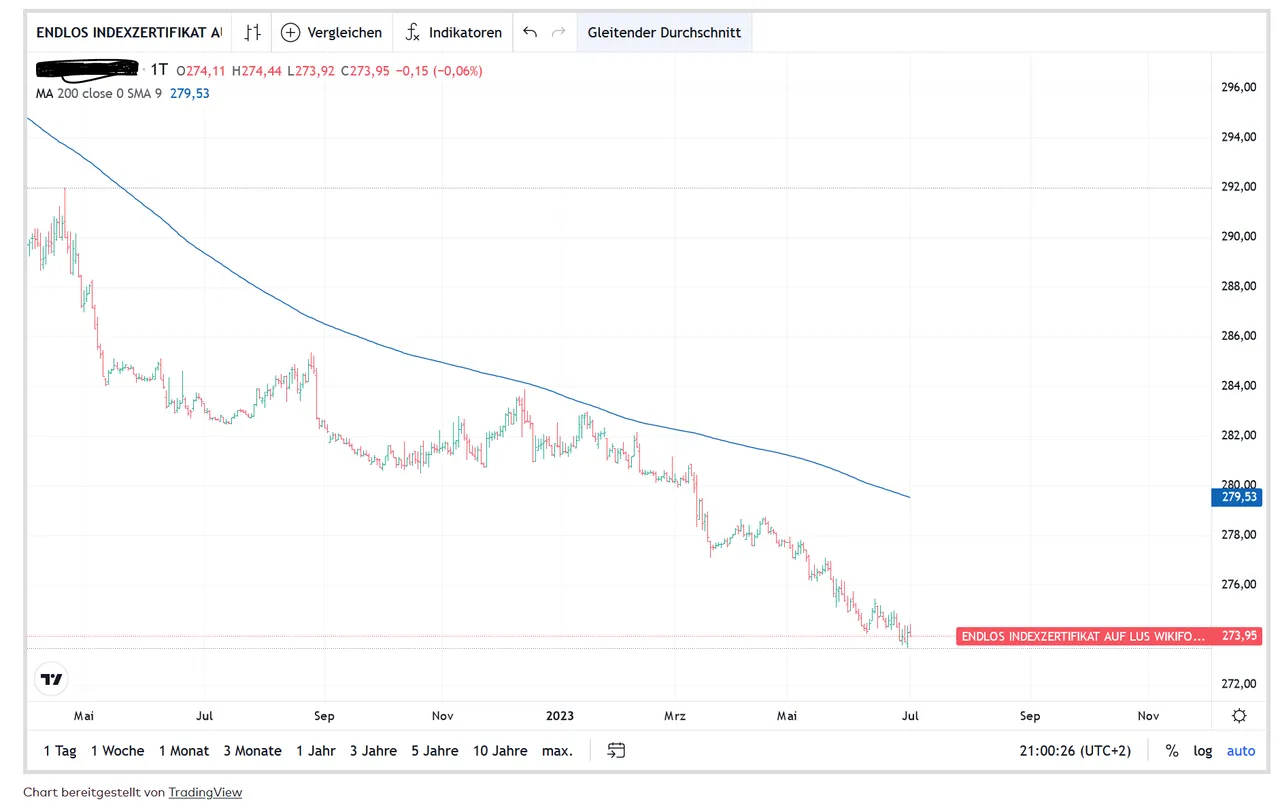The image size is (1280, 808).
Task: Click the blue 279,53 MA price label
Action: click(1239, 497)
